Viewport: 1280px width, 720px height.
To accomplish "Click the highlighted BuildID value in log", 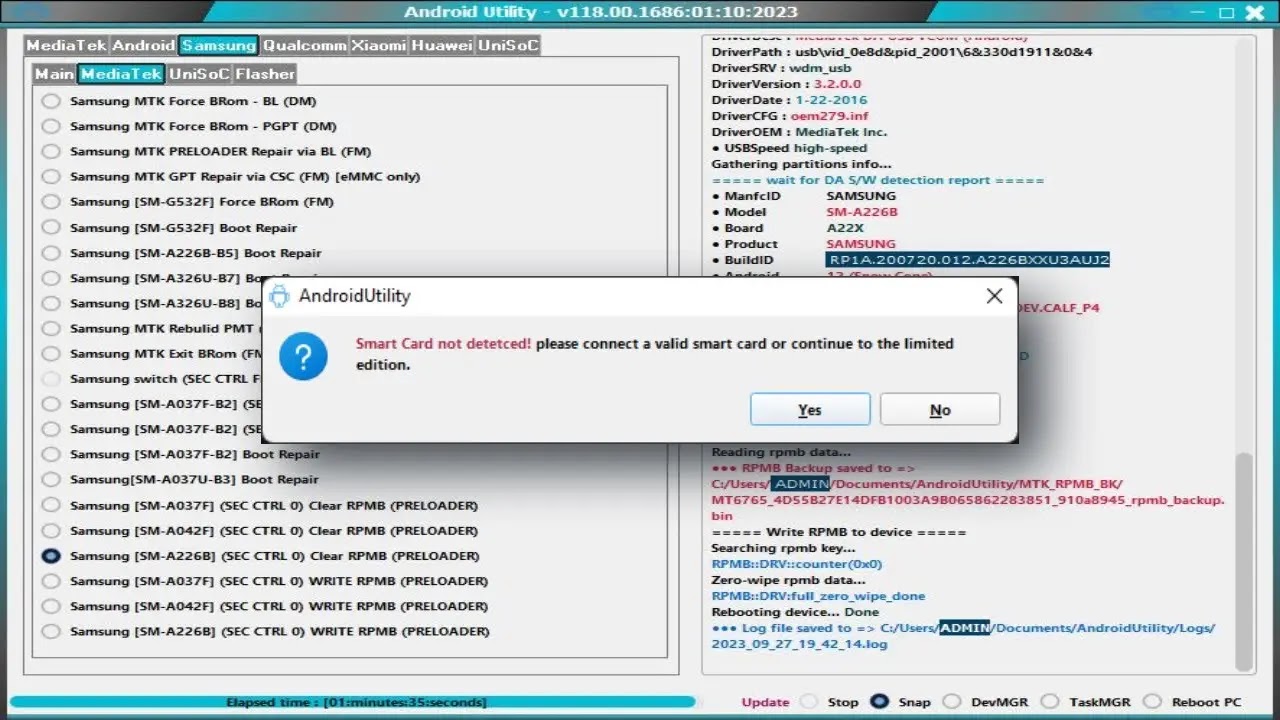I will pyautogui.click(x=968, y=260).
